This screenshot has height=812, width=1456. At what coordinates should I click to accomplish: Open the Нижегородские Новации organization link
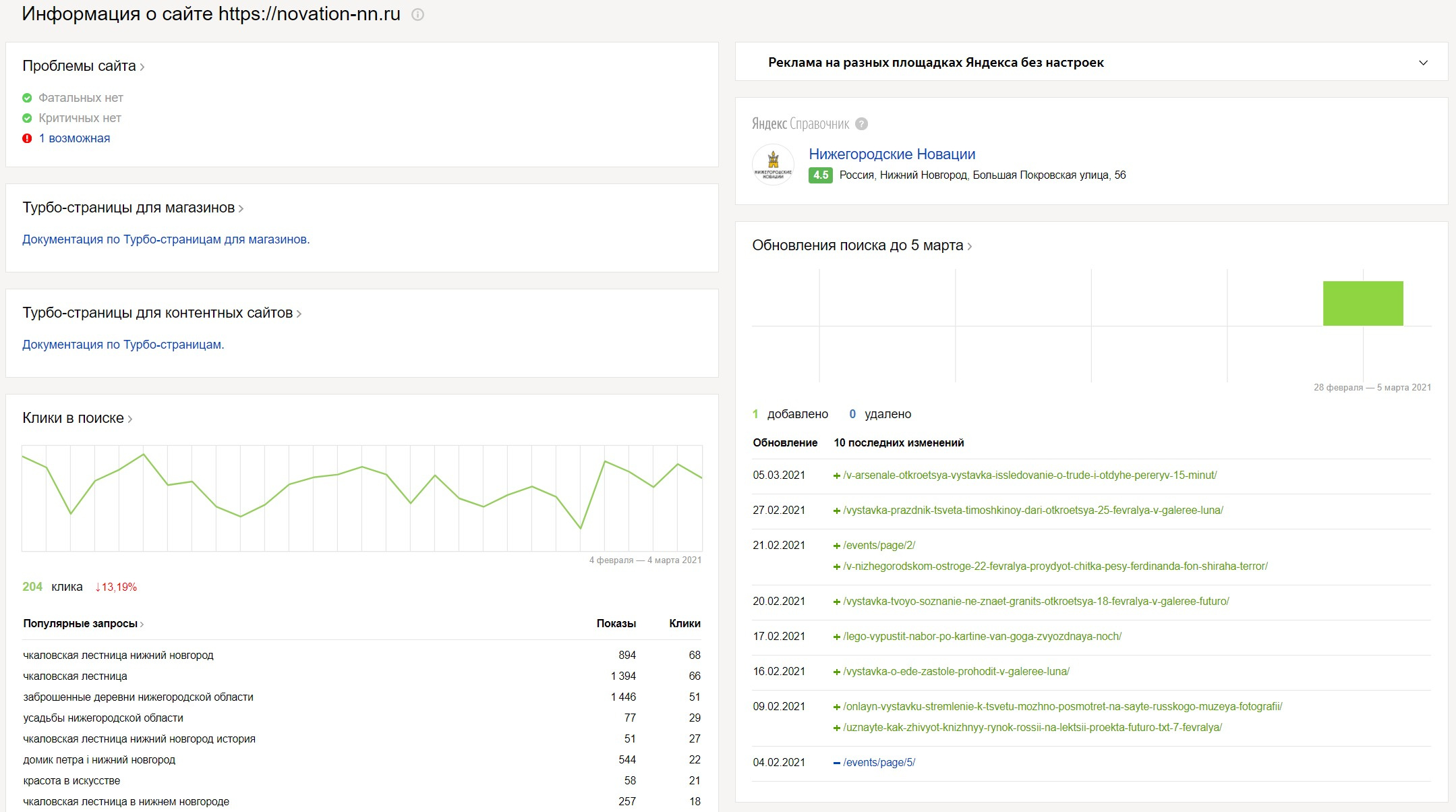pyautogui.click(x=892, y=154)
